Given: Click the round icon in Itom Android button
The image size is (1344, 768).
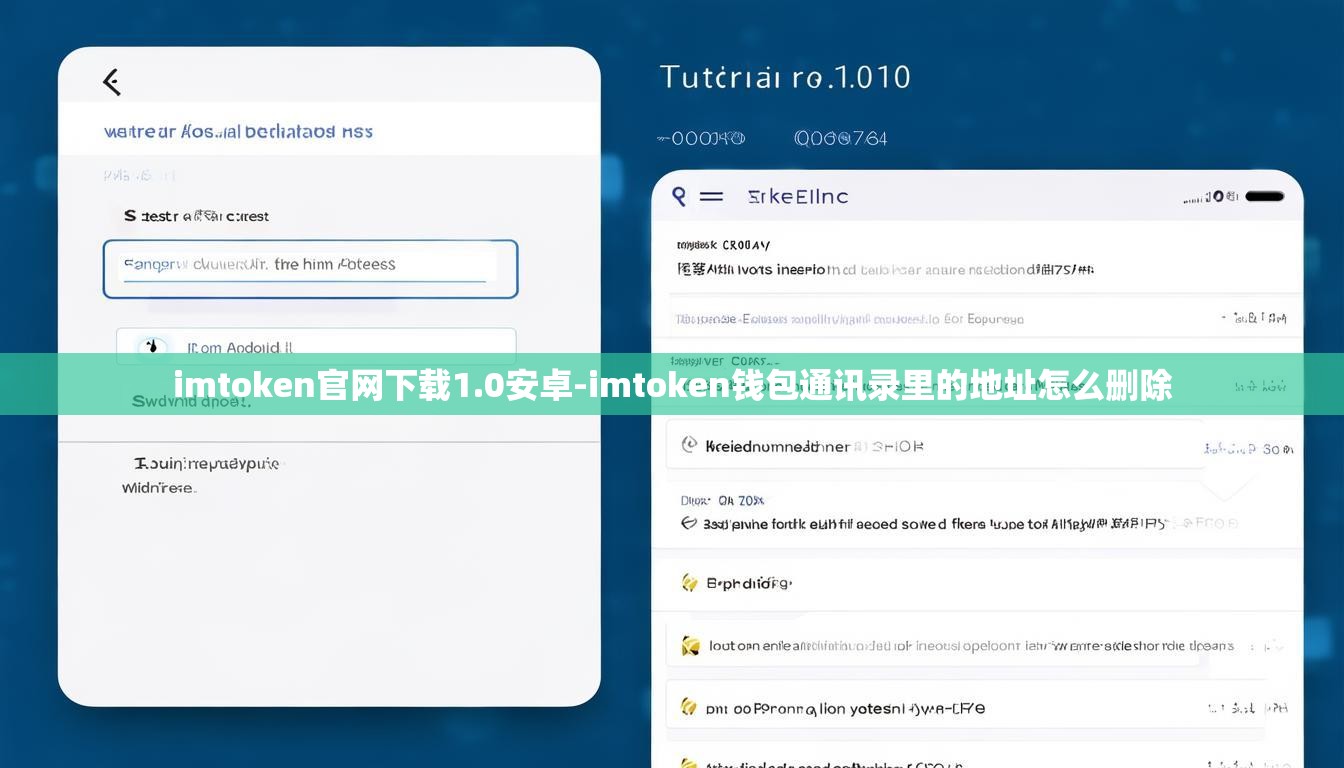Looking at the screenshot, I should 152,347.
